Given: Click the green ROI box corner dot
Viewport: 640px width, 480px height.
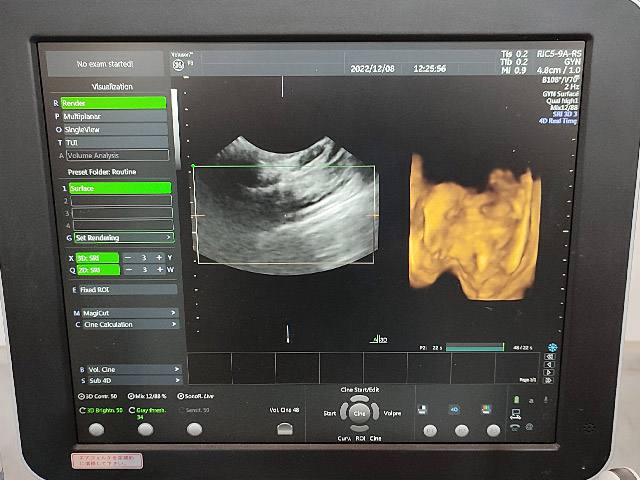Looking at the screenshot, I should click(x=193, y=166).
